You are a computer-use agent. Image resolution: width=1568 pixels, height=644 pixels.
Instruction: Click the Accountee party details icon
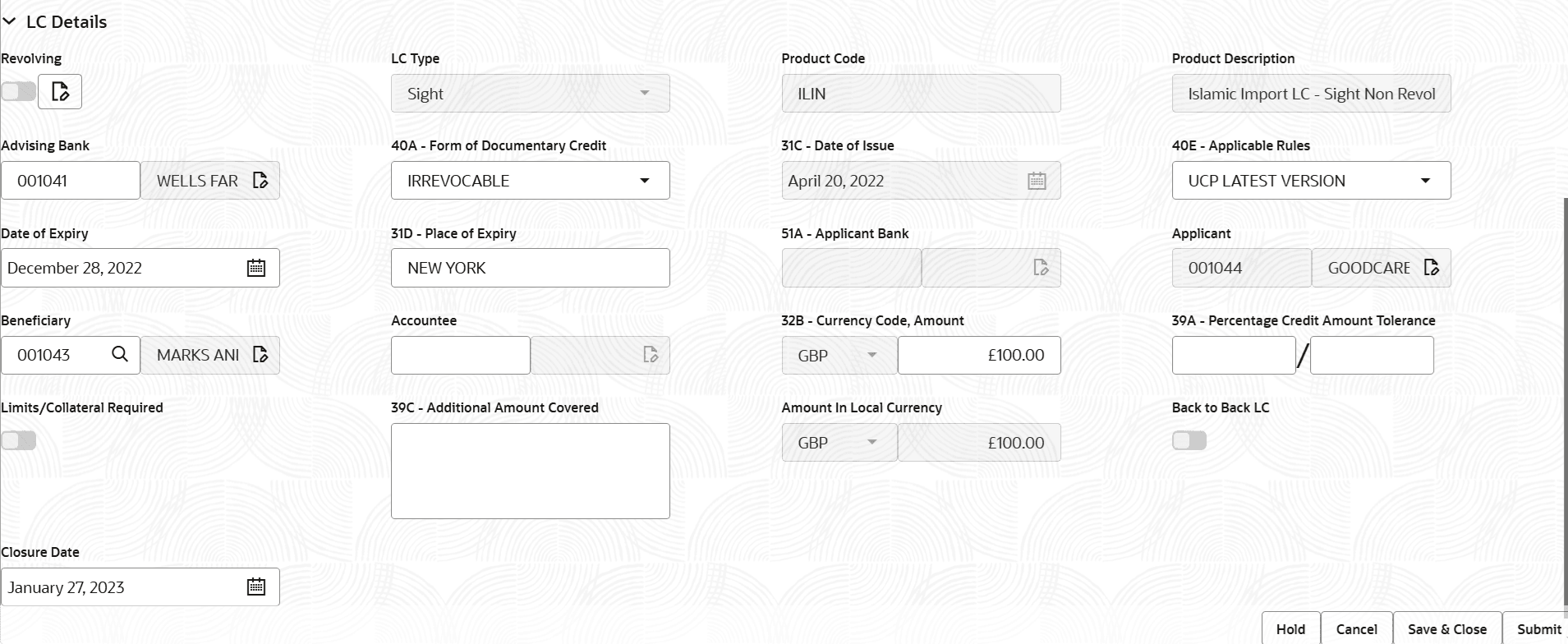[x=651, y=355]
